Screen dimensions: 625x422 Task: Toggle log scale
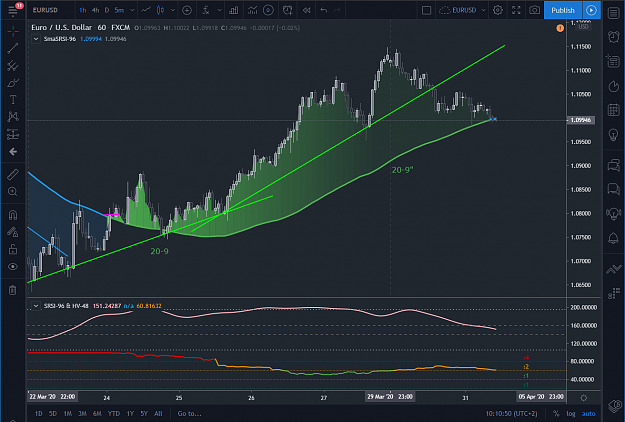click(571, 413)
